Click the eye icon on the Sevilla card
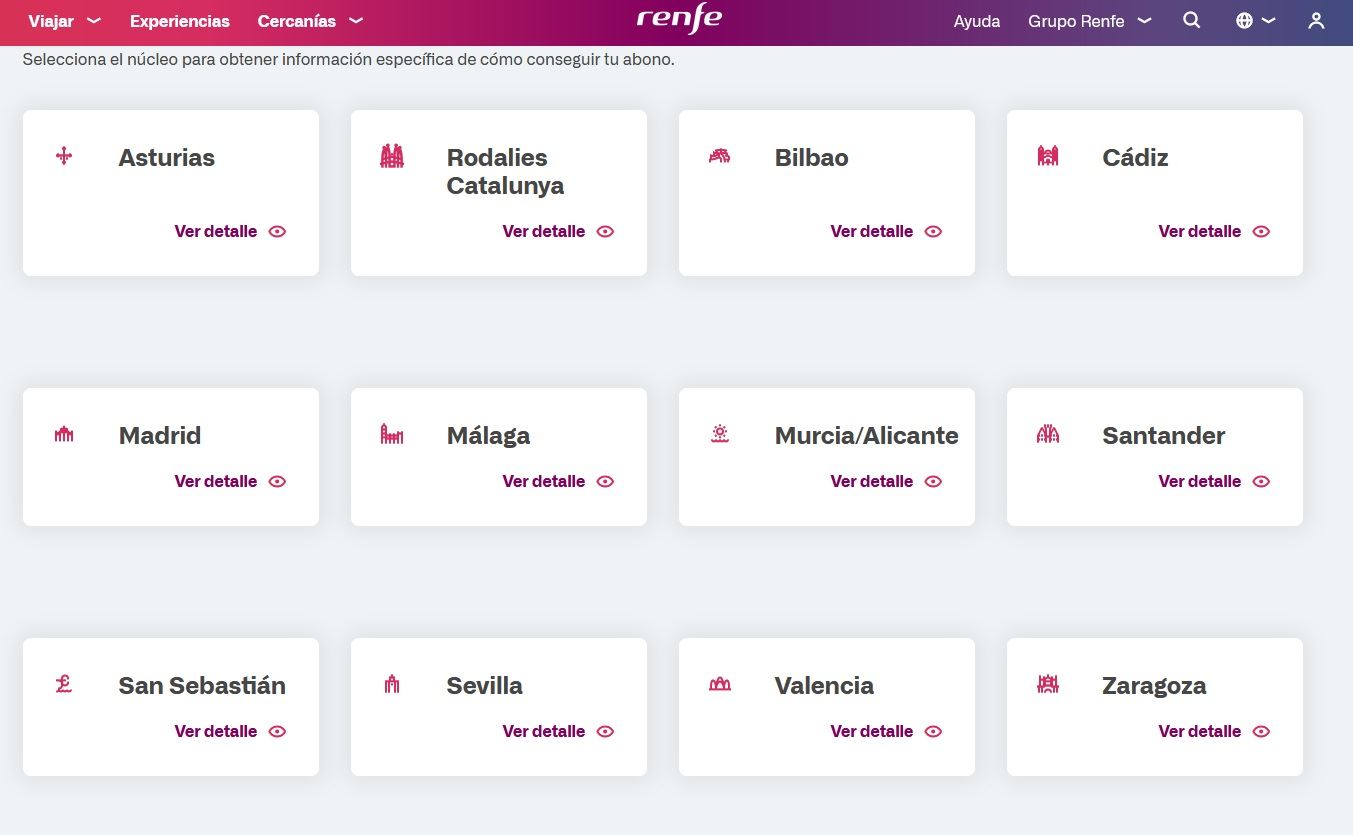This screenshot has height=835, width=1353. point(605,731)
